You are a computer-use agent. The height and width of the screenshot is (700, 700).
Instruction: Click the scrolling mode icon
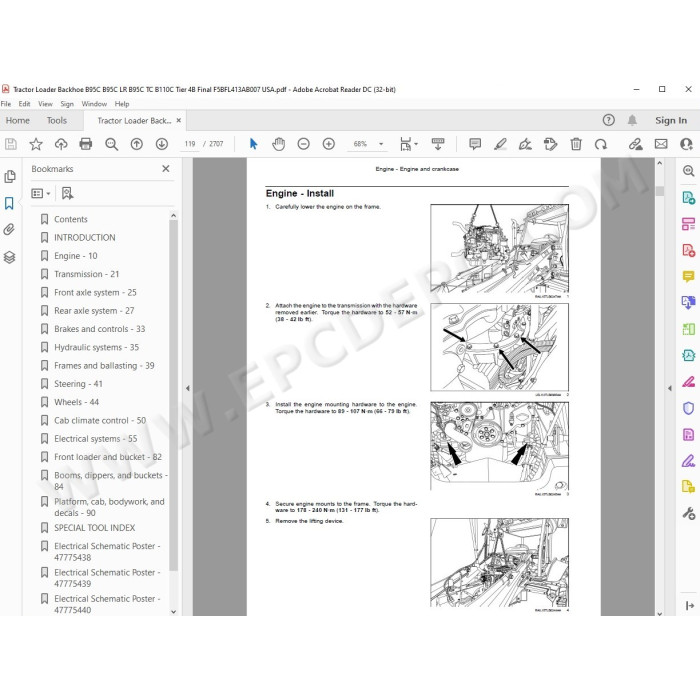[x=438, y=144]
